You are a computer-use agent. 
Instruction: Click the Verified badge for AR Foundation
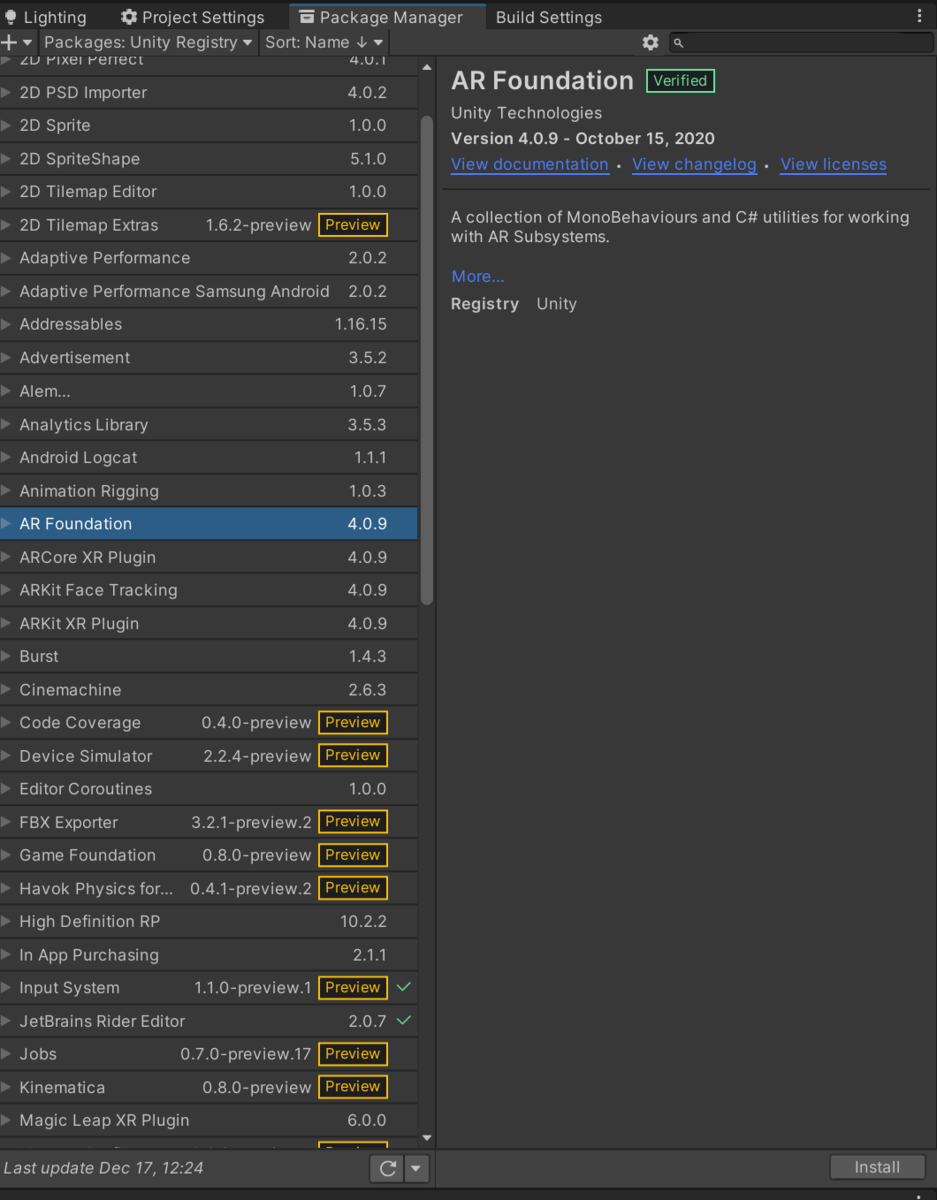(x=680, y=81)
